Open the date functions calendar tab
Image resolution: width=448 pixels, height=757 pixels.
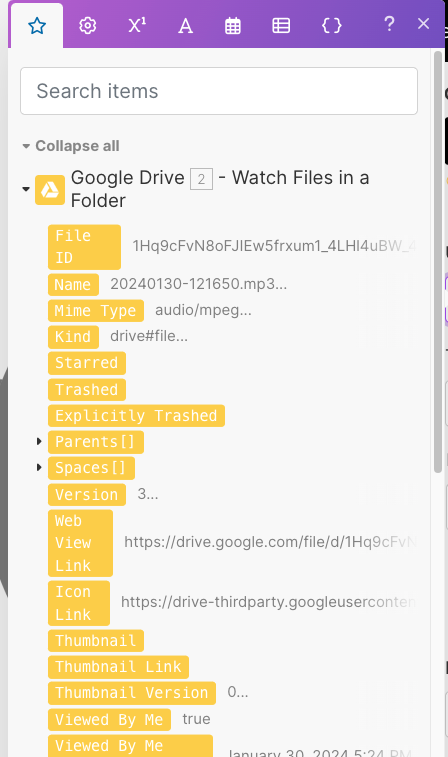click(x=233, y=26)
